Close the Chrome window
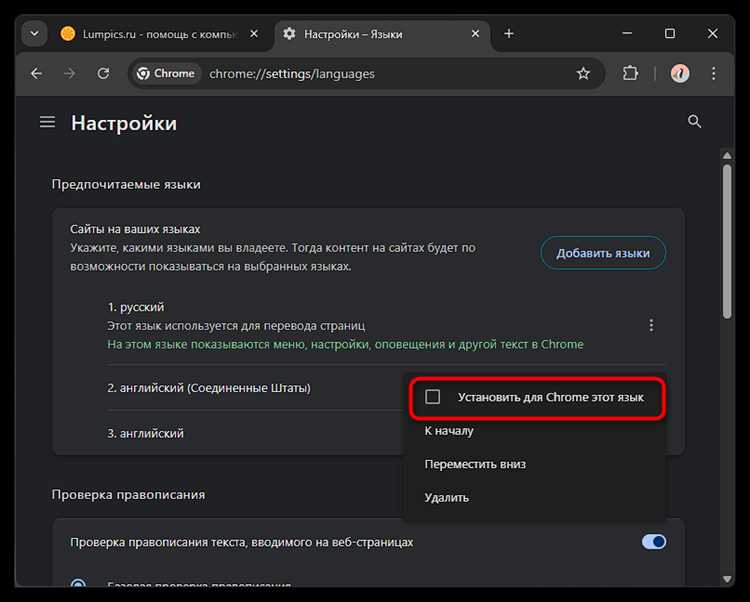 pos(712,33)
